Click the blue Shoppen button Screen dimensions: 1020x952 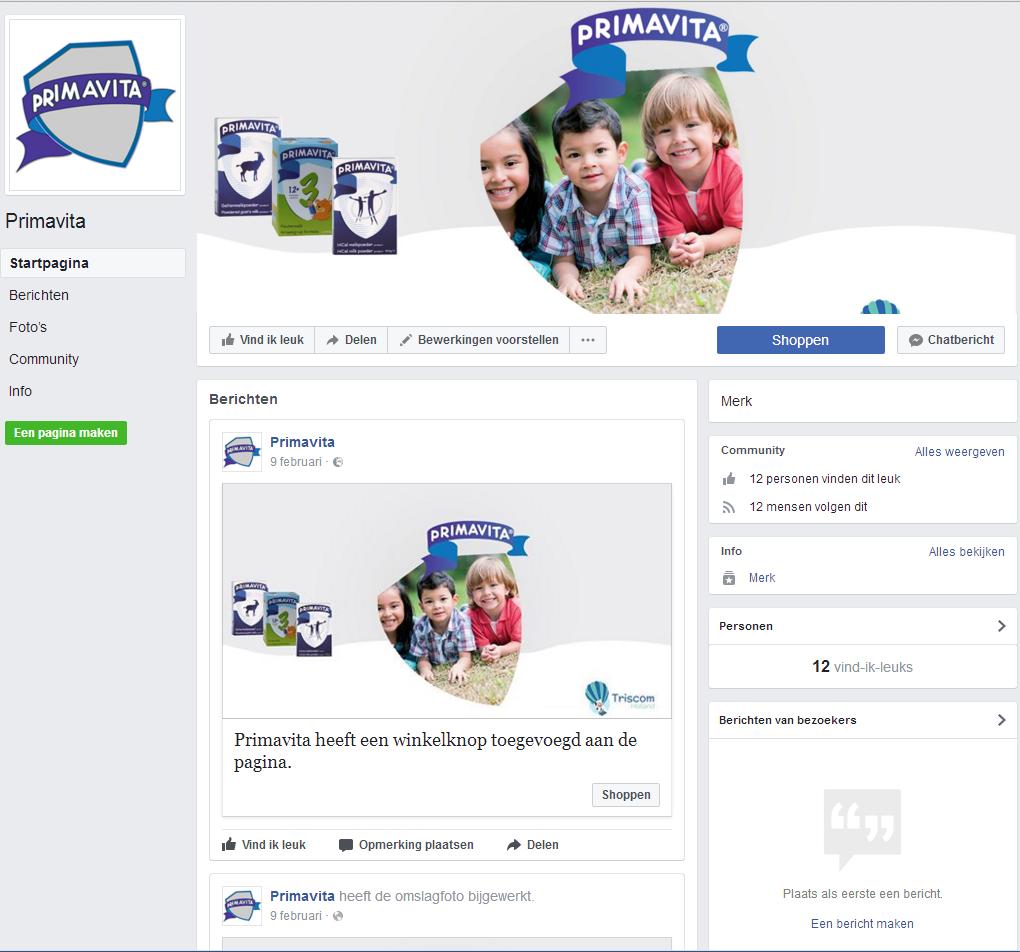[x=801, y=340]
